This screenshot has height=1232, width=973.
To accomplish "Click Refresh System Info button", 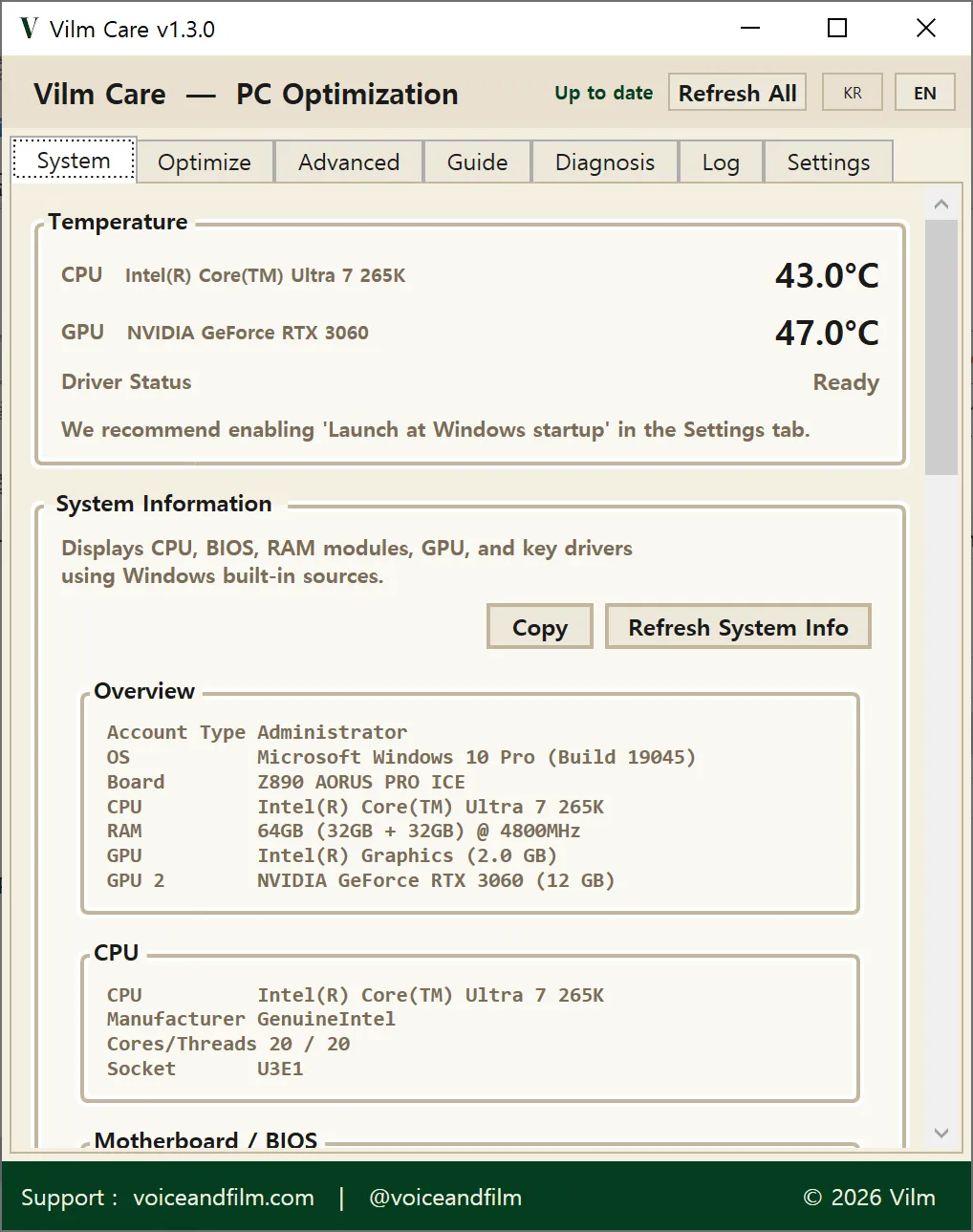I will tap(738, 627).
